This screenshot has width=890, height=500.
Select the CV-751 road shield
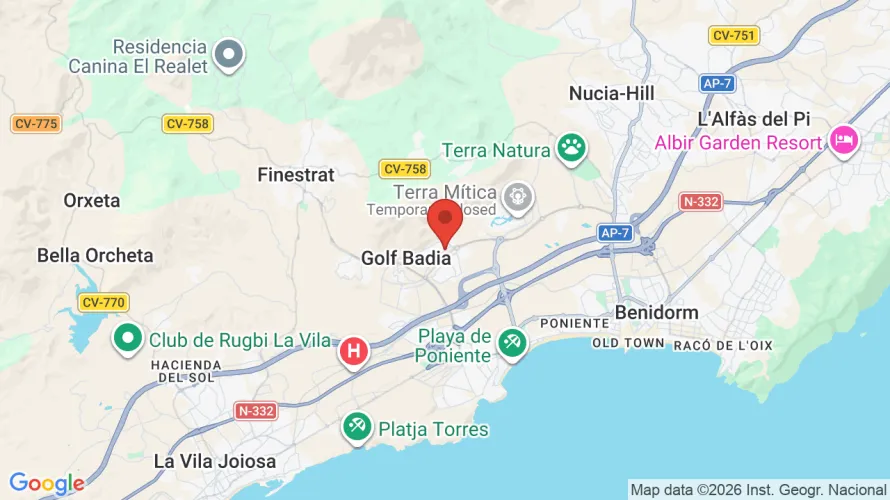734,36
